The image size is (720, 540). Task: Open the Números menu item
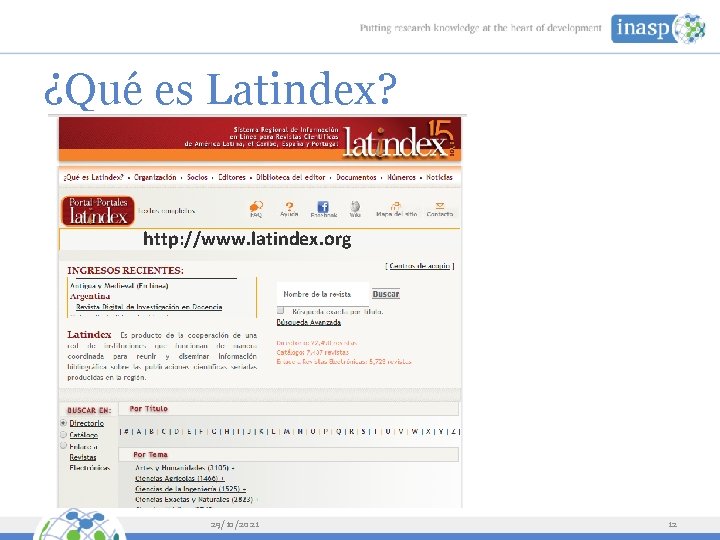tap(401, 177)
